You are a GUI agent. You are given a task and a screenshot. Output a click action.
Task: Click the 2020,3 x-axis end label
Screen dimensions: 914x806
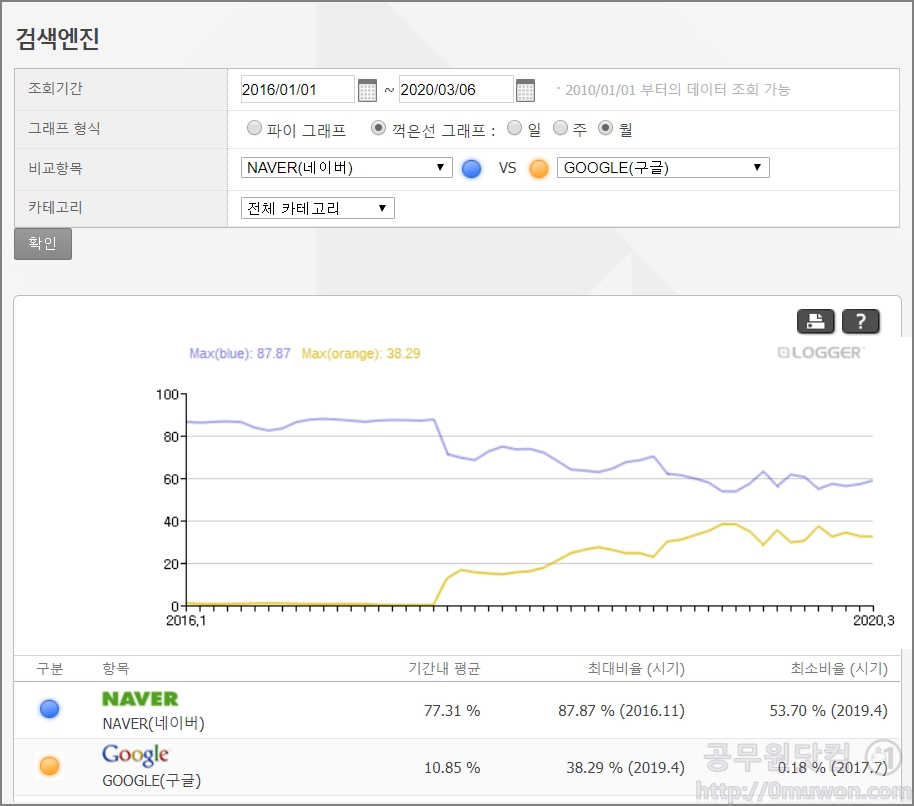coord(873,621)
